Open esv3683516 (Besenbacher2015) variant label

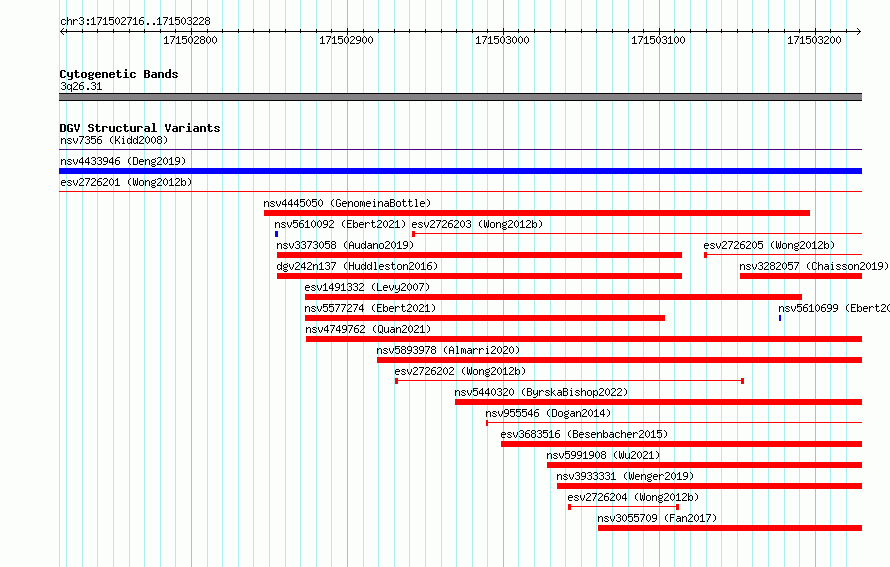[584, 434]
